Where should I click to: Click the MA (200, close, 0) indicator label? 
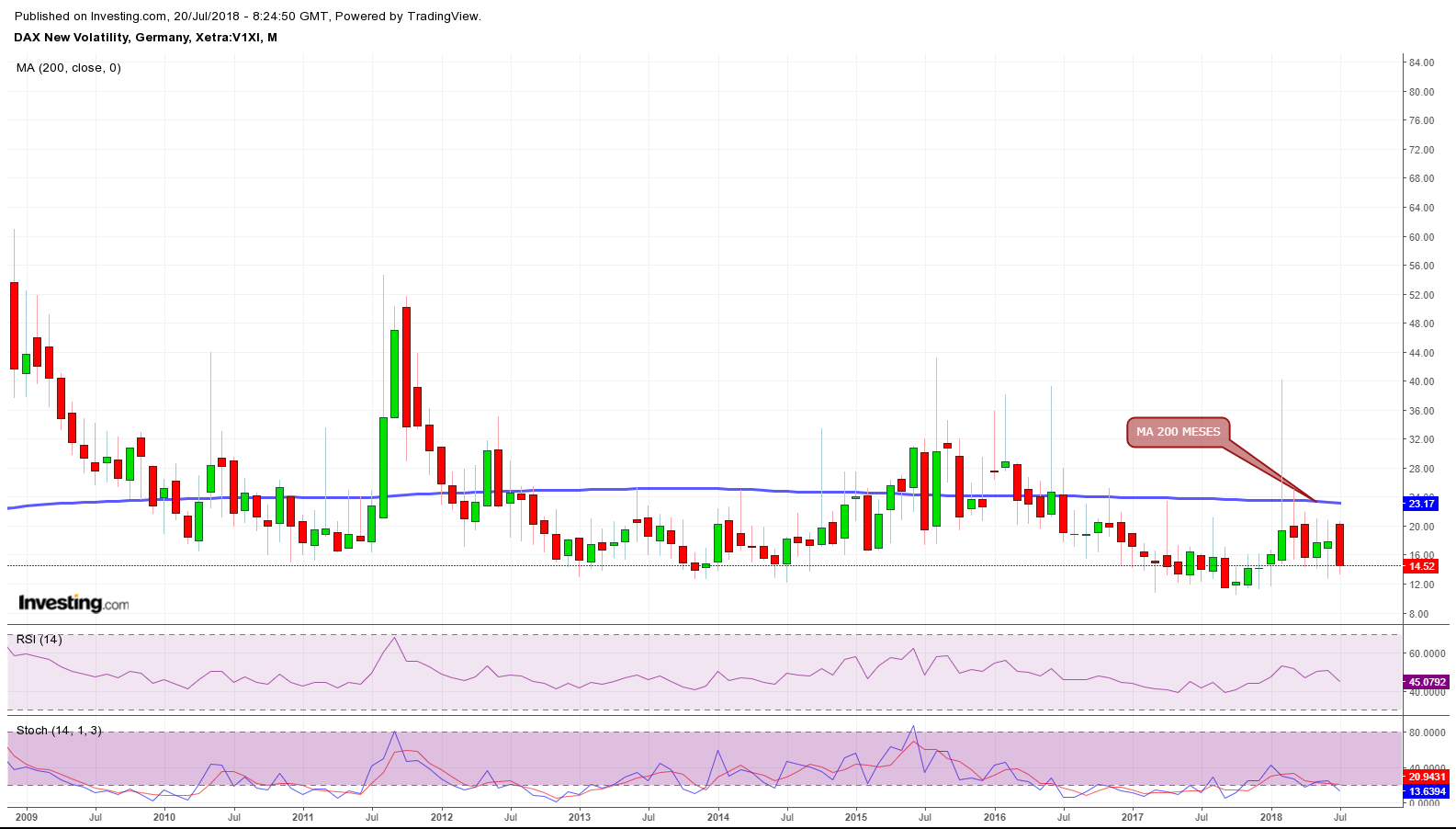pyautogui.click(x=69, y=68)
